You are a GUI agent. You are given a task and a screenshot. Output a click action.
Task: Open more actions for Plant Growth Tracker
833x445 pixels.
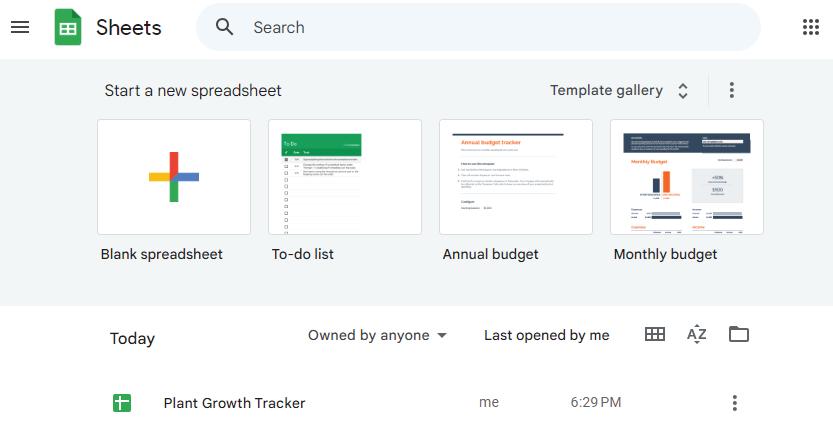(x=735, y=403)
